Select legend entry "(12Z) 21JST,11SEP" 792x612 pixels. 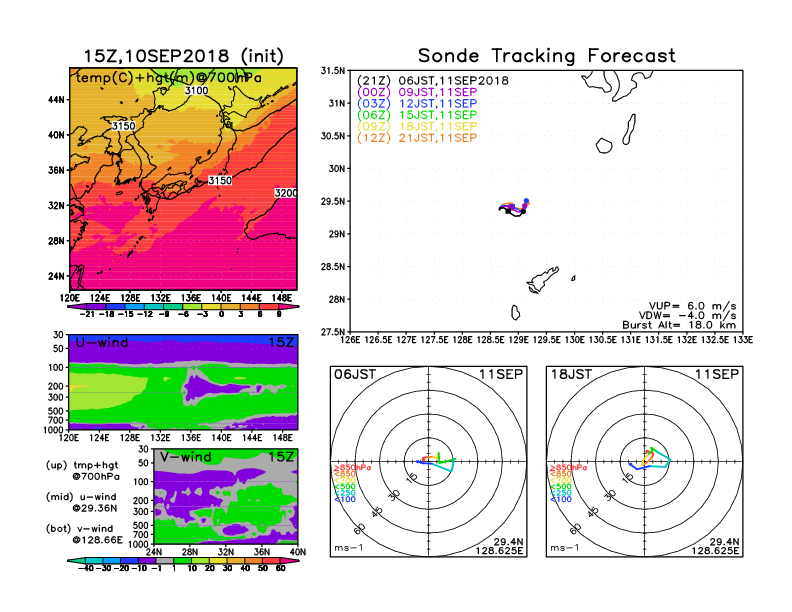(x=417, y=138)
